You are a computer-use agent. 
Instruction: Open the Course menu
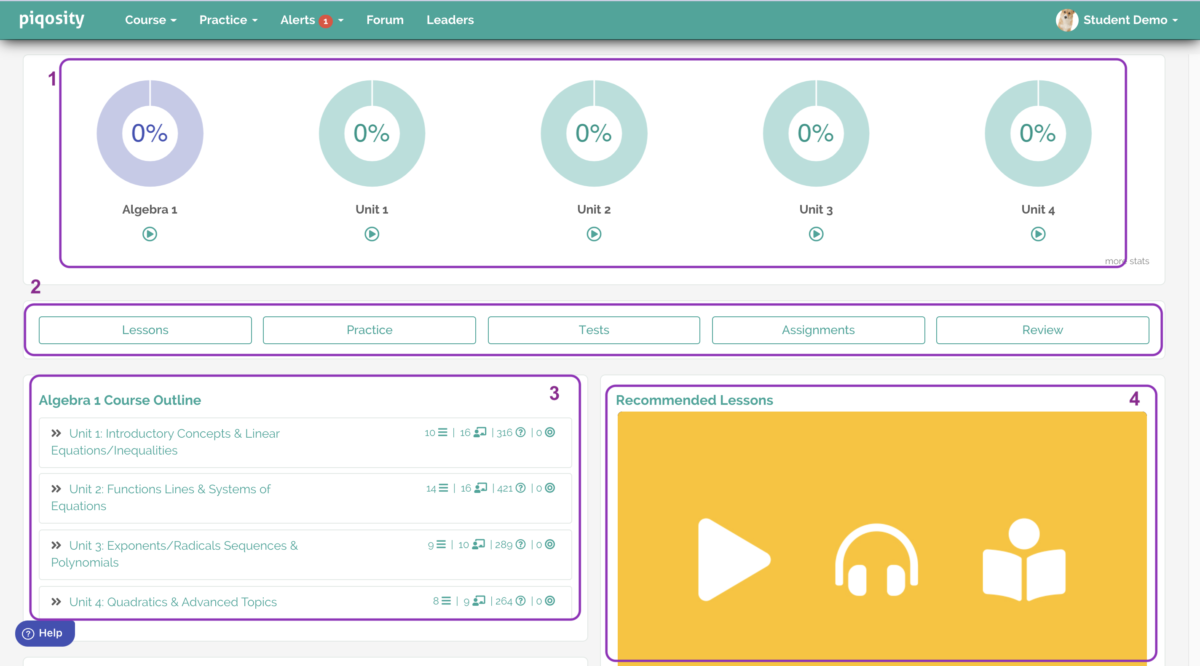150,19
